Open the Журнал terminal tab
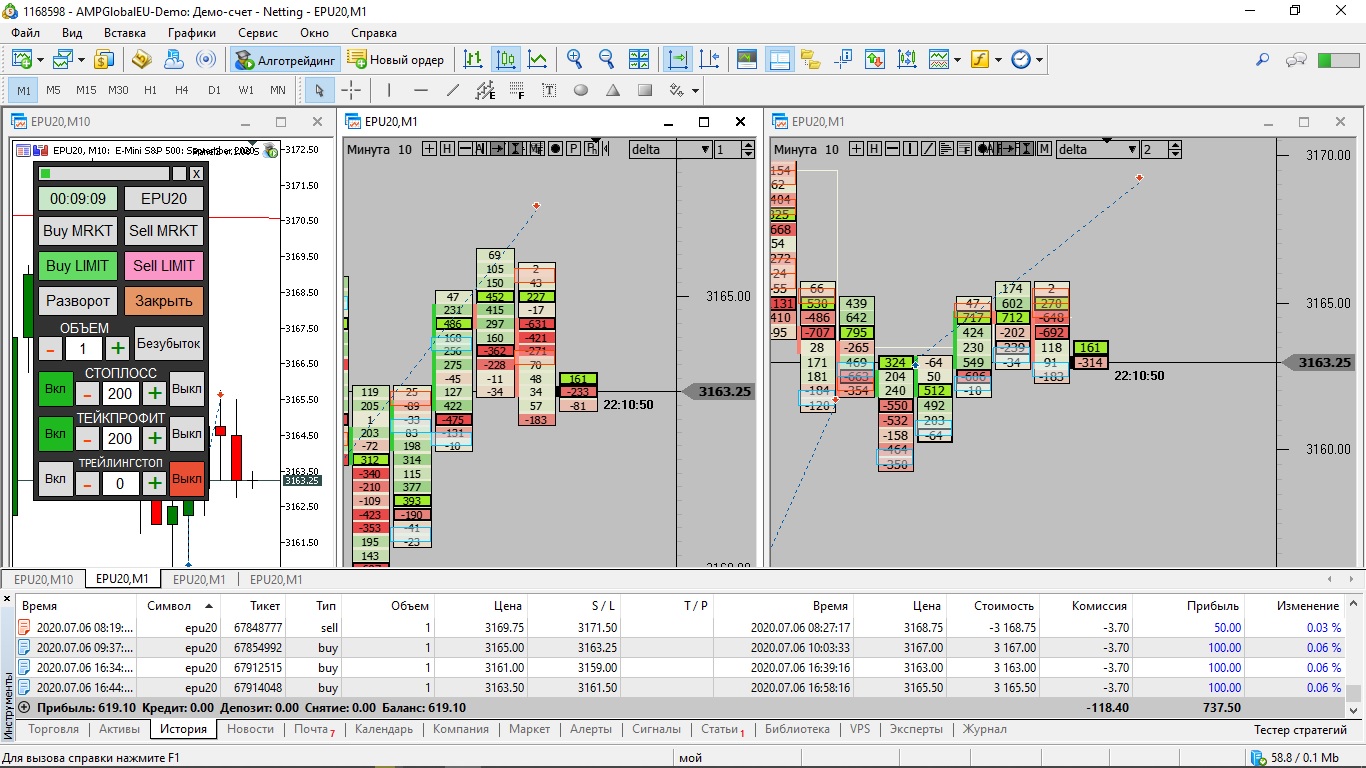This screenshot has height=768, width=1366. click(984, 729)
